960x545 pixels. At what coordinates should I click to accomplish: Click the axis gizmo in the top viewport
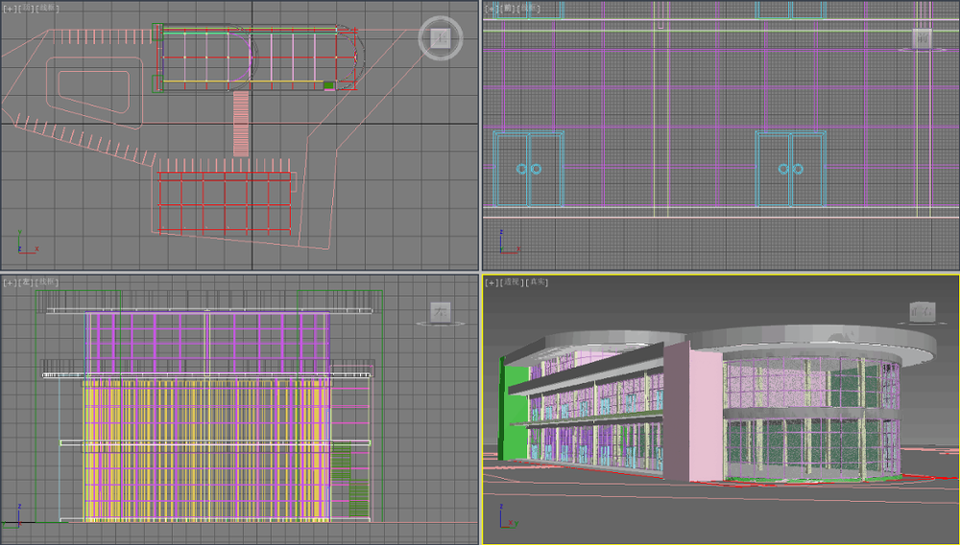25,243
